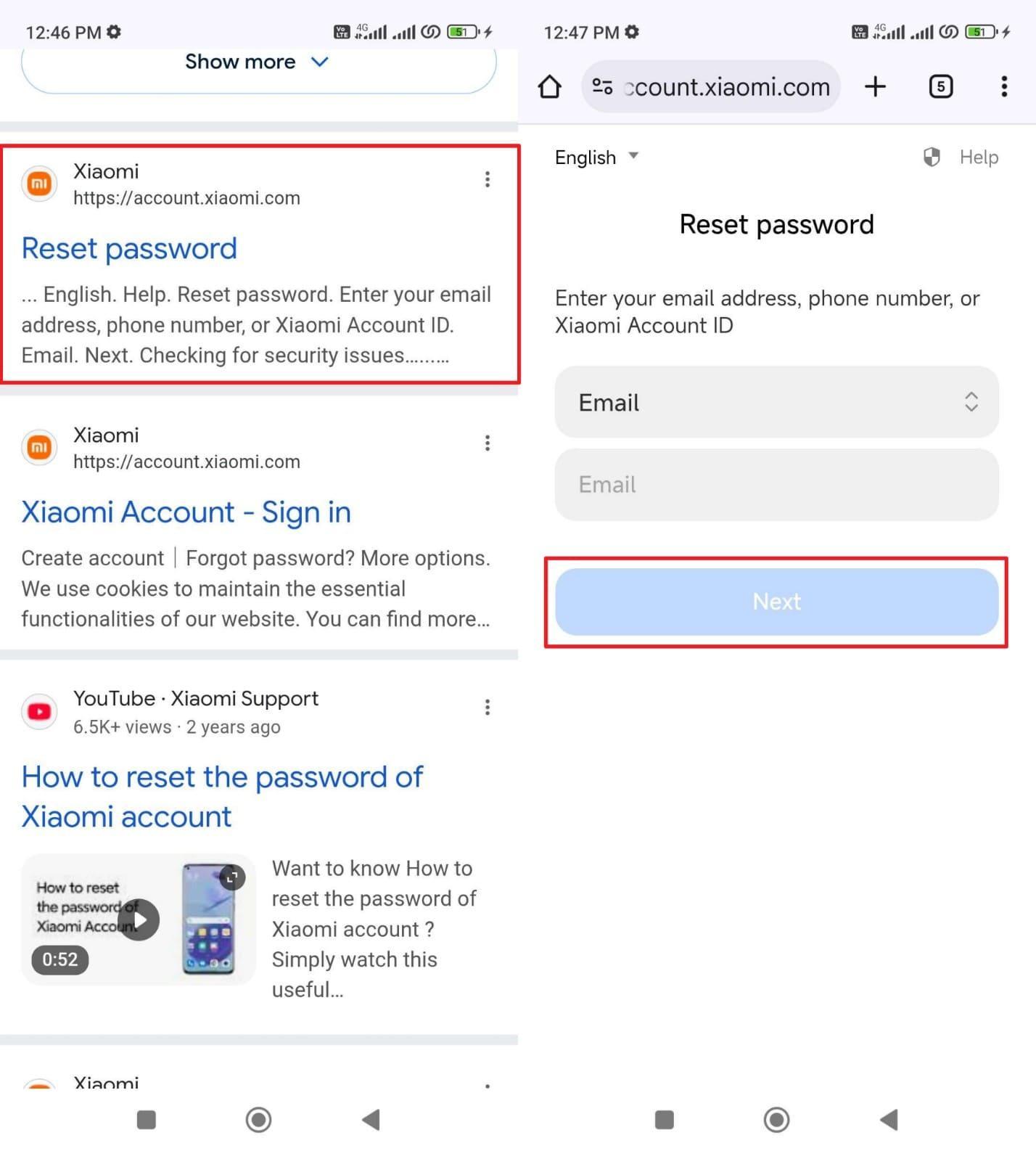Image resolution: width=1036 pixels, height=1151 pixels.
Task: Open the tab switcher showing 5 tabs
Action: (x=940, y=87)
